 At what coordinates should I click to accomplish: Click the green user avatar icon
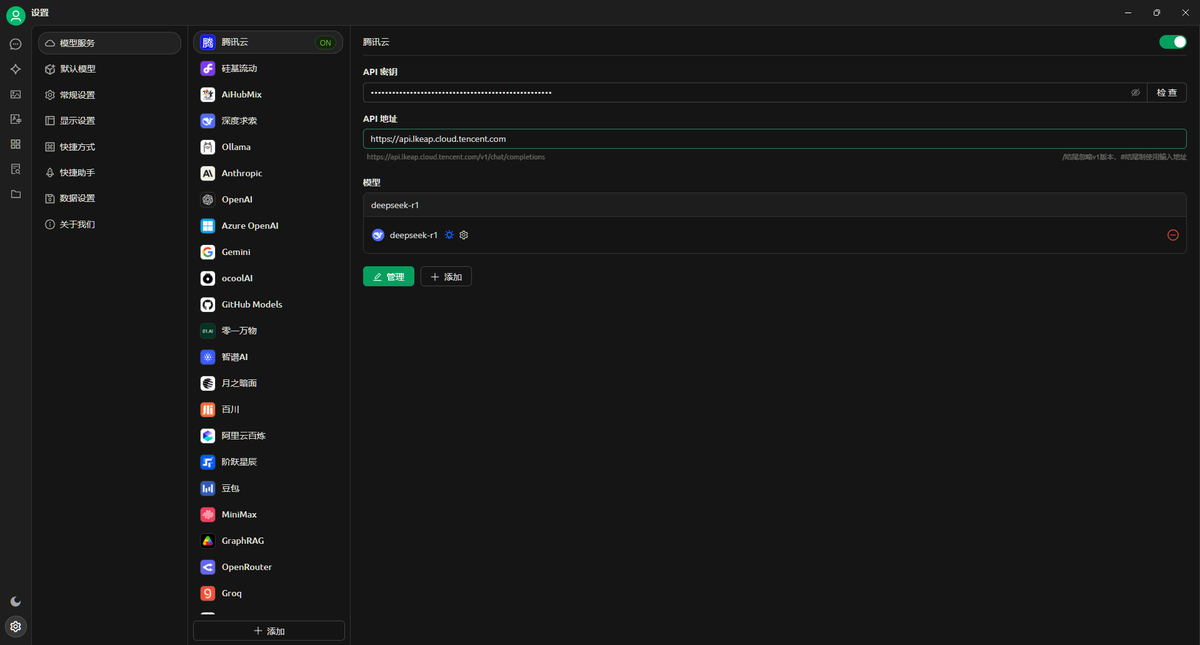pos(15,15)
